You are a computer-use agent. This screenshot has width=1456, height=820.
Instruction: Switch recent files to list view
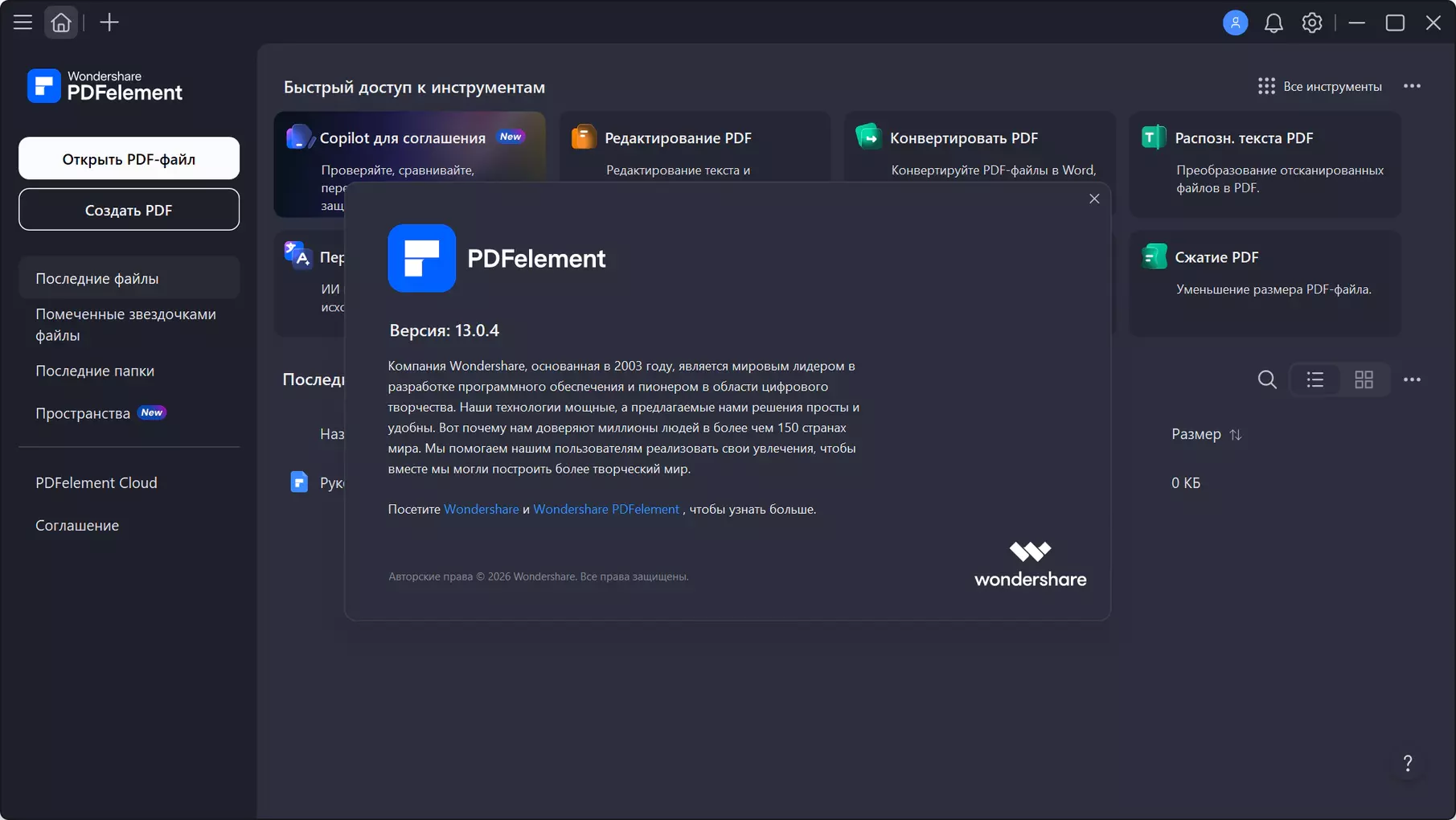[x=1315, y=379]
